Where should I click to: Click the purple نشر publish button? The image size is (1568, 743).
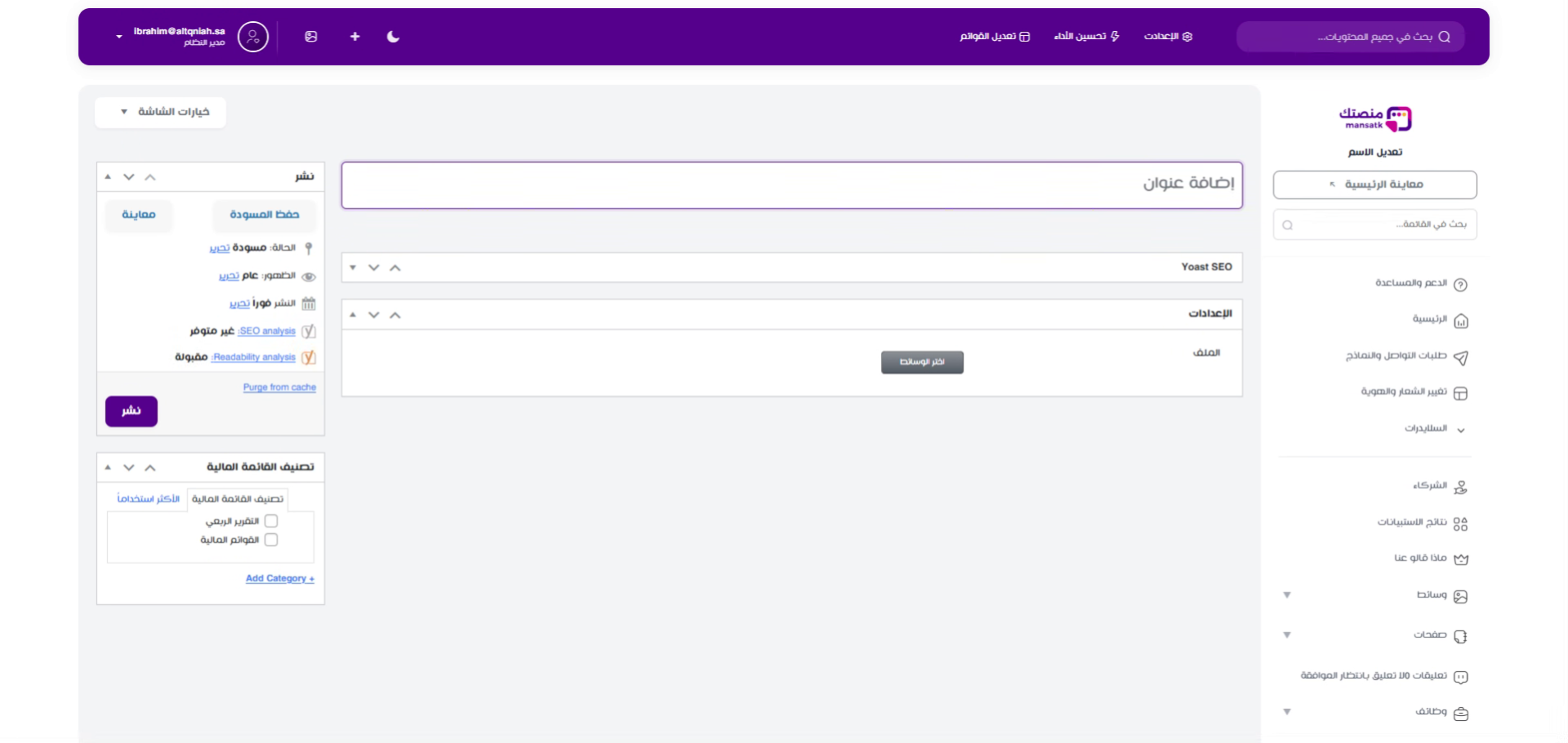131,411
